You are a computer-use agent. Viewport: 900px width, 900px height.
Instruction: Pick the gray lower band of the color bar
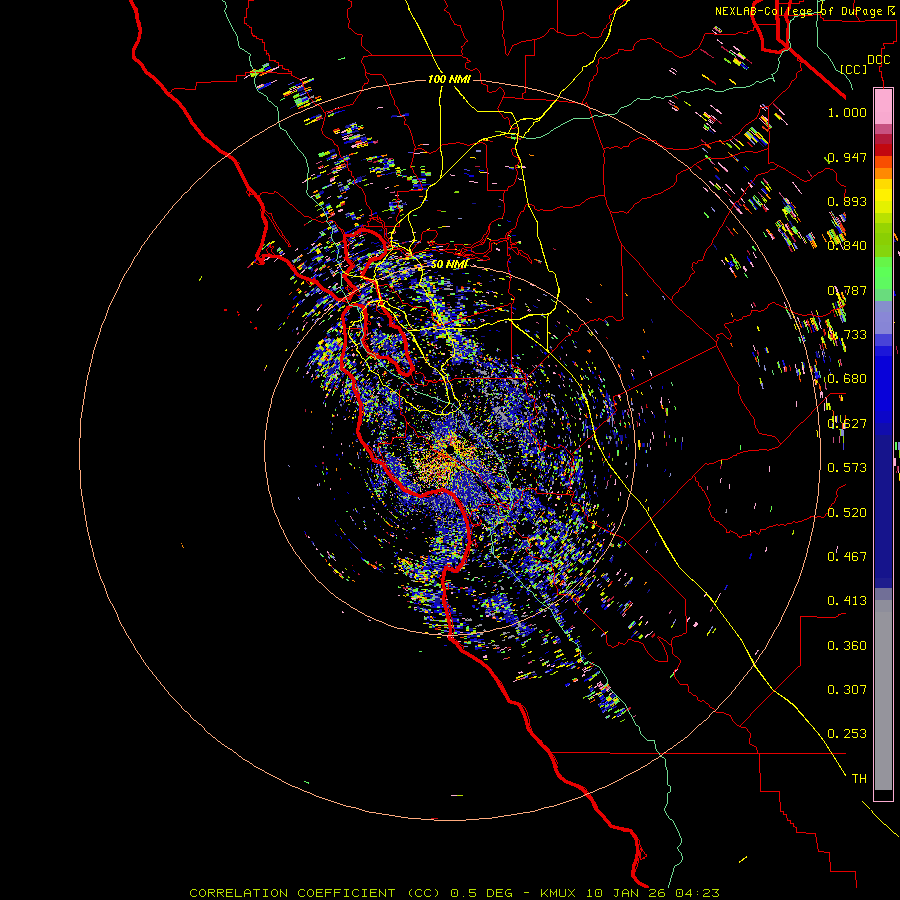pos(883,695)
